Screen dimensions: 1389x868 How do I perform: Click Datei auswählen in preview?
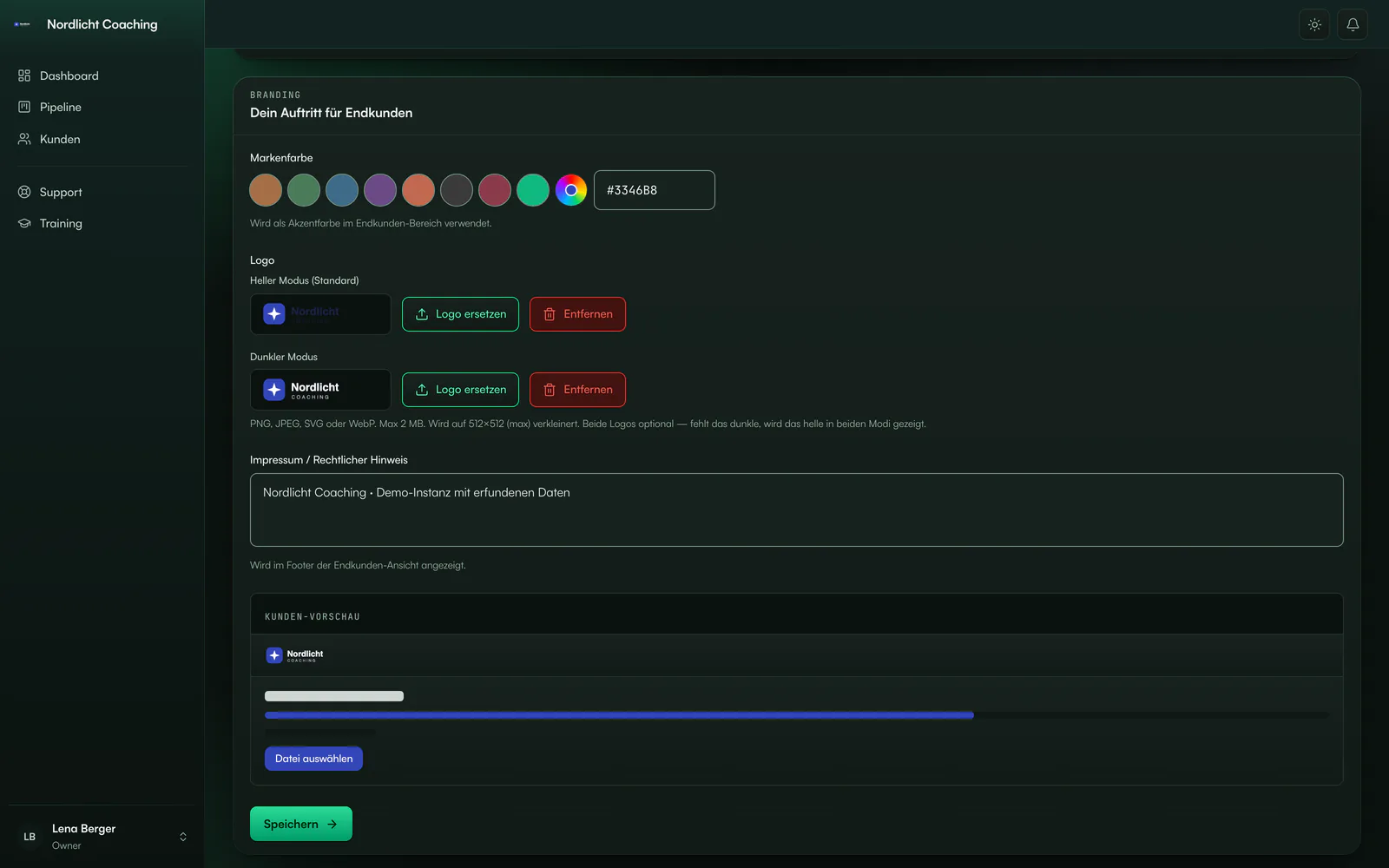[313, 759]
